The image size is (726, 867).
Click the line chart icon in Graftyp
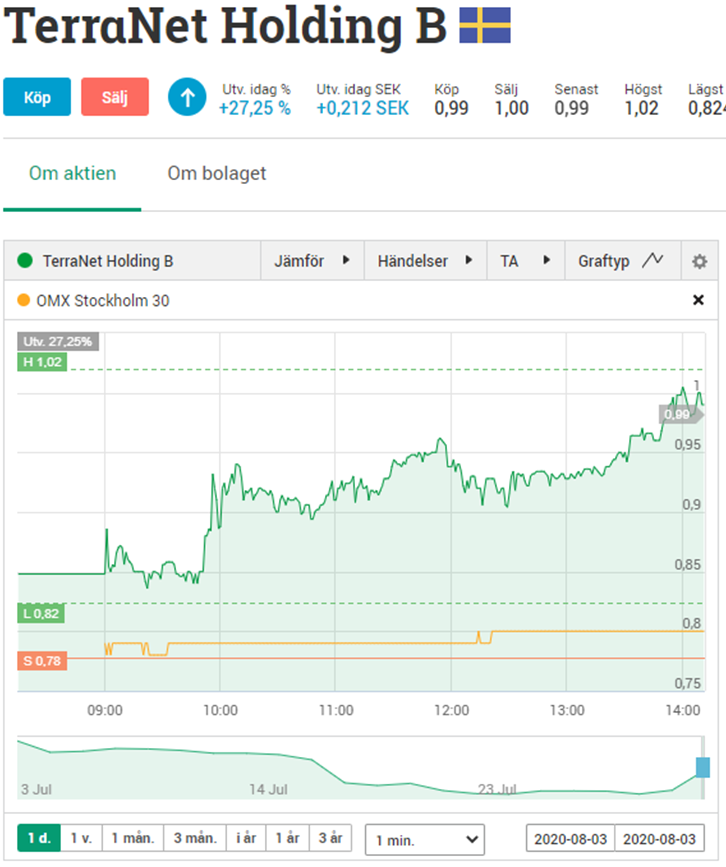652,259
